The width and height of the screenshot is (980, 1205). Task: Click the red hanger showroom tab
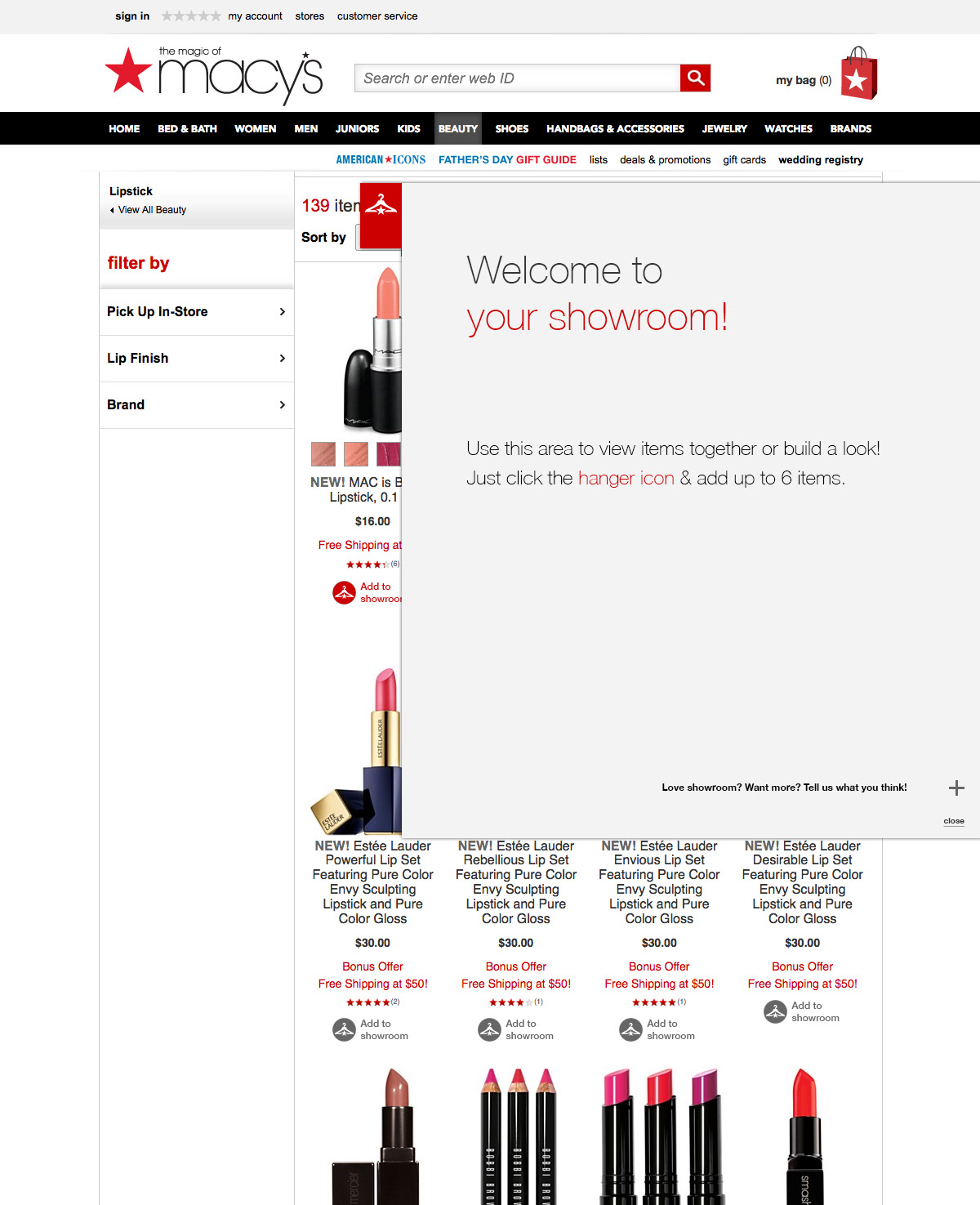coord(381,215)
